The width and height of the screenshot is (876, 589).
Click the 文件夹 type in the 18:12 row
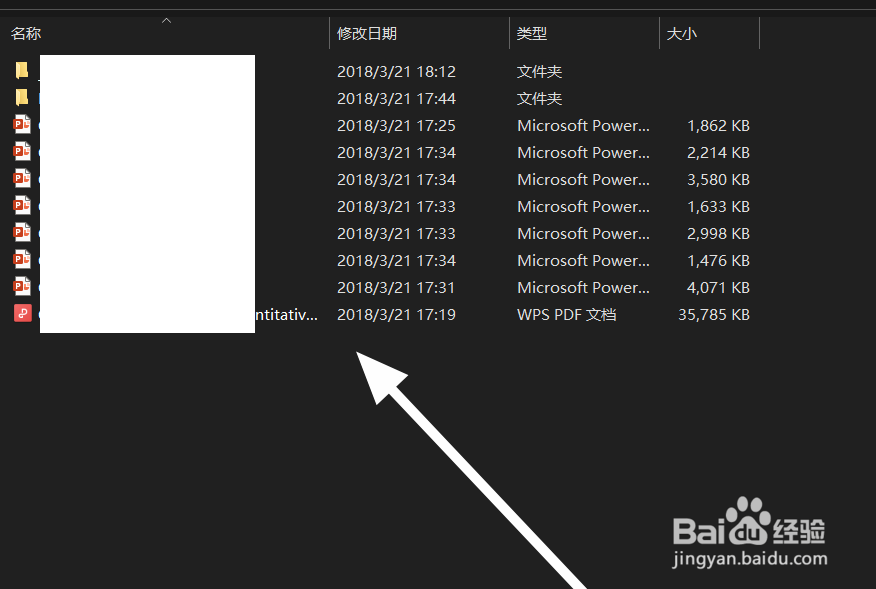pos(539,72)
